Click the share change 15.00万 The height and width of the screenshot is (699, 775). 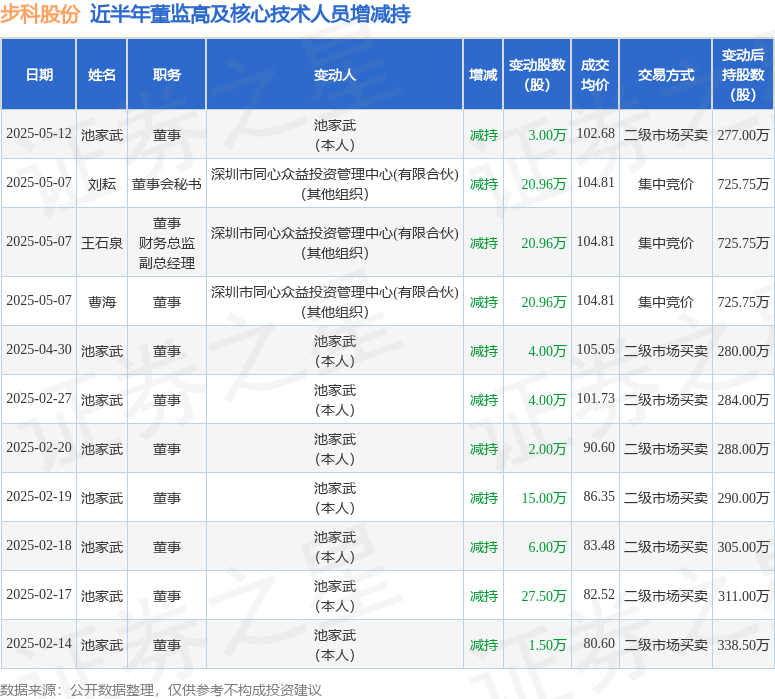[x=544, y=498]
